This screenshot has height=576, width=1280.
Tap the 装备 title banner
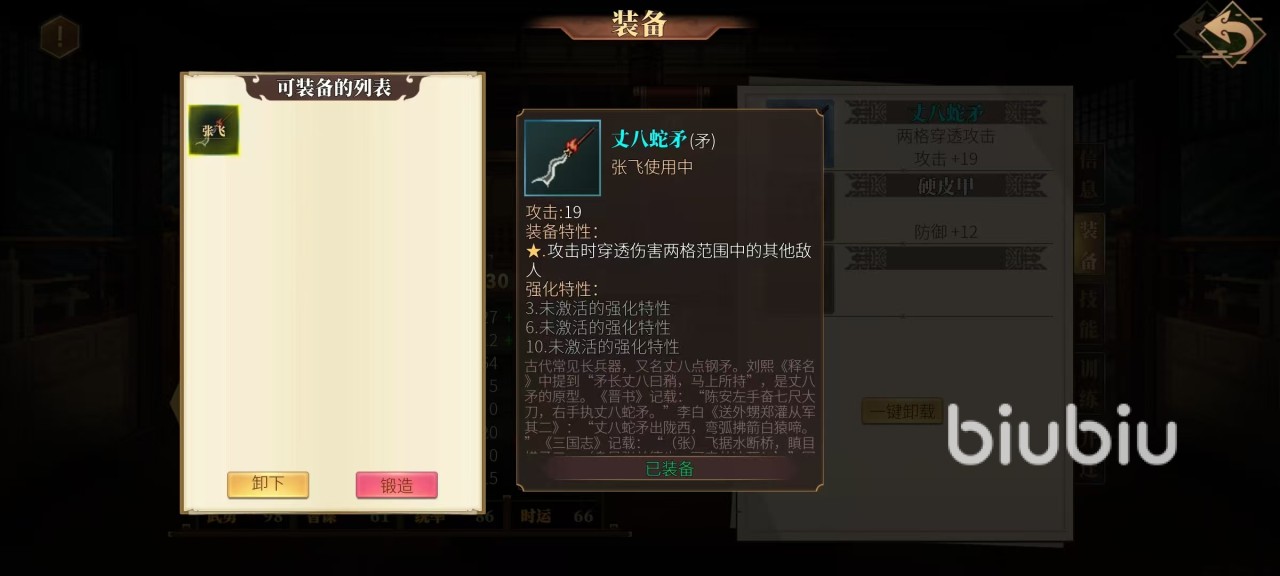(640, 23)
